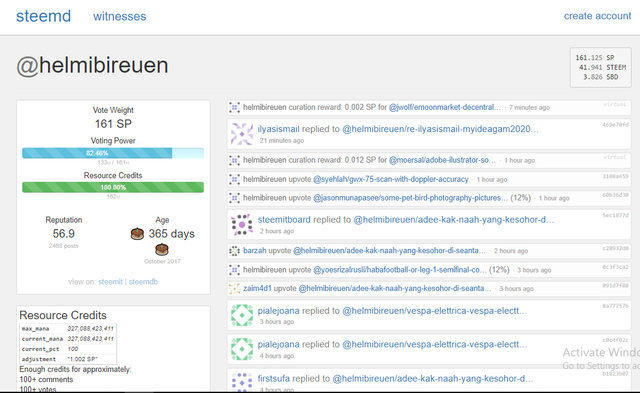This screenshot has width=640, height=393.
Task: Click avatar icon beside syehlah upvote row
Action: (x=234, y=179)
